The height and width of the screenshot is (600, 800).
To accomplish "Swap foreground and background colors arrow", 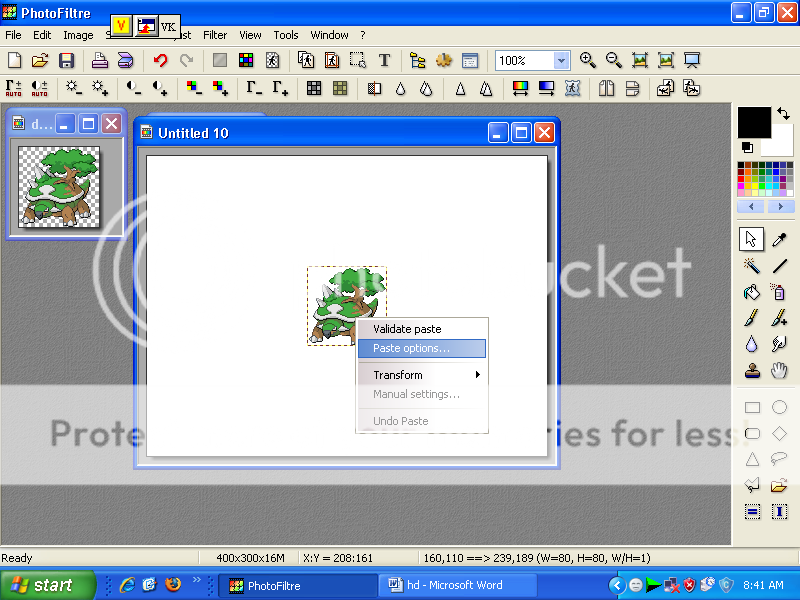I will pyautogui.click(x=784, y=113).
